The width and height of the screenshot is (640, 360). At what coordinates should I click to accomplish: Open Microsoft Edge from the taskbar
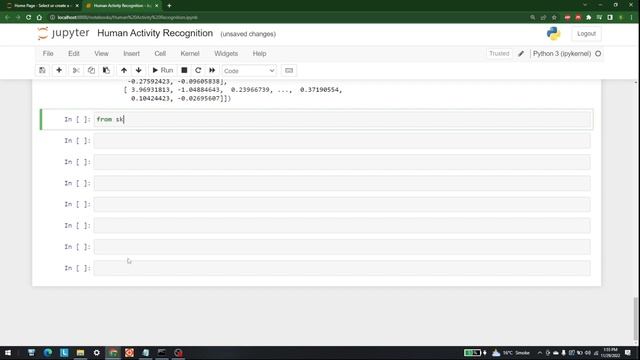[x=48, y=353]
